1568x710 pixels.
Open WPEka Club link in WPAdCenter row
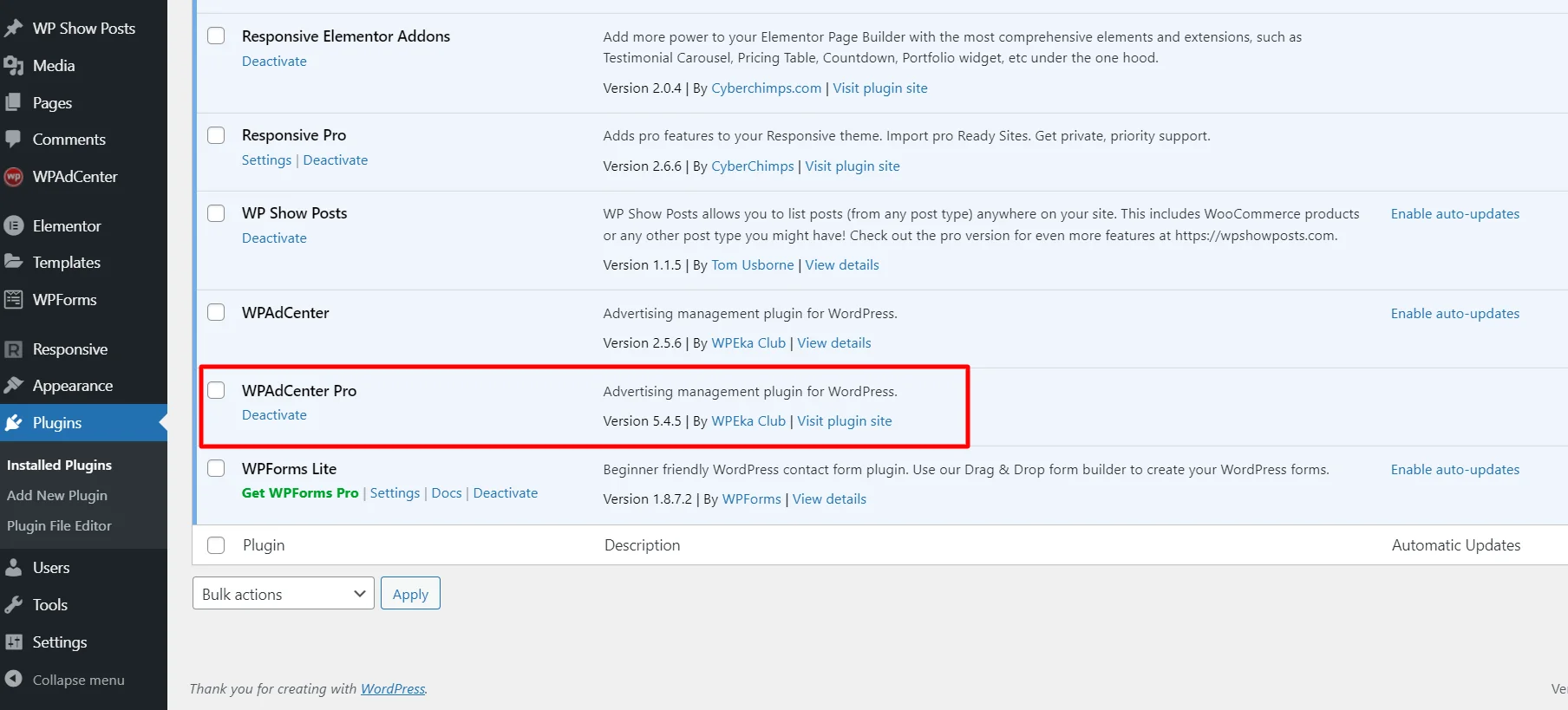point(748,342)
